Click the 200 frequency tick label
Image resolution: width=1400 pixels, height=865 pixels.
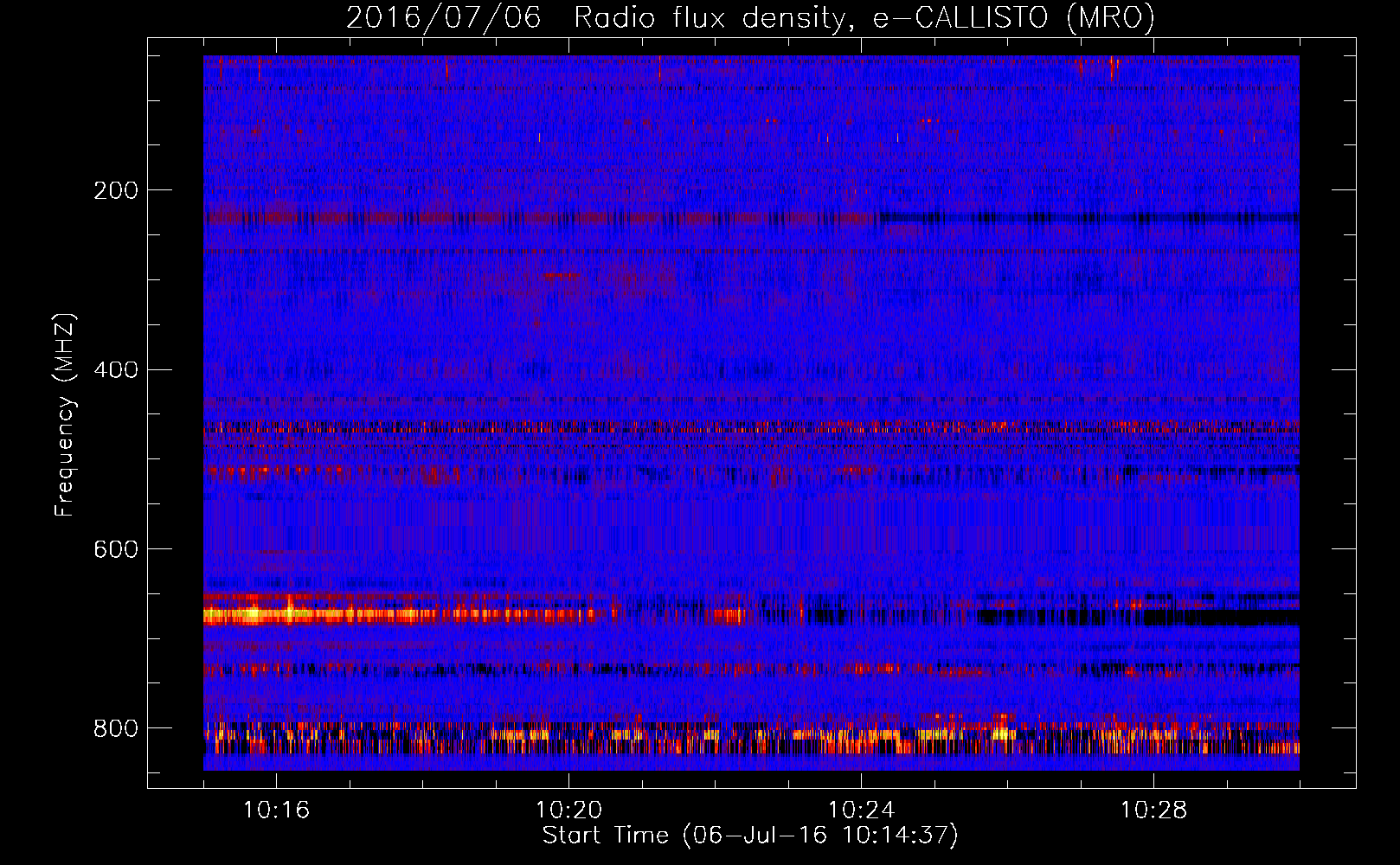click(x=116, y=190)
